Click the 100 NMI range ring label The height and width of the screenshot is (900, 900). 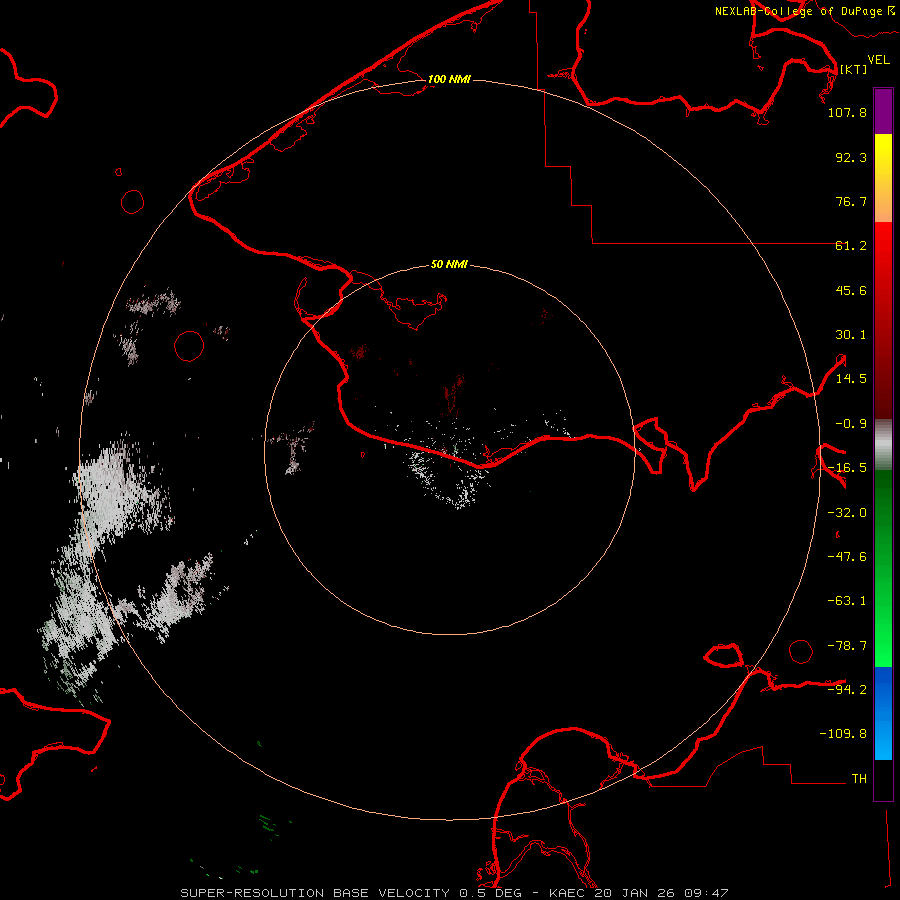tap(449, 79)
